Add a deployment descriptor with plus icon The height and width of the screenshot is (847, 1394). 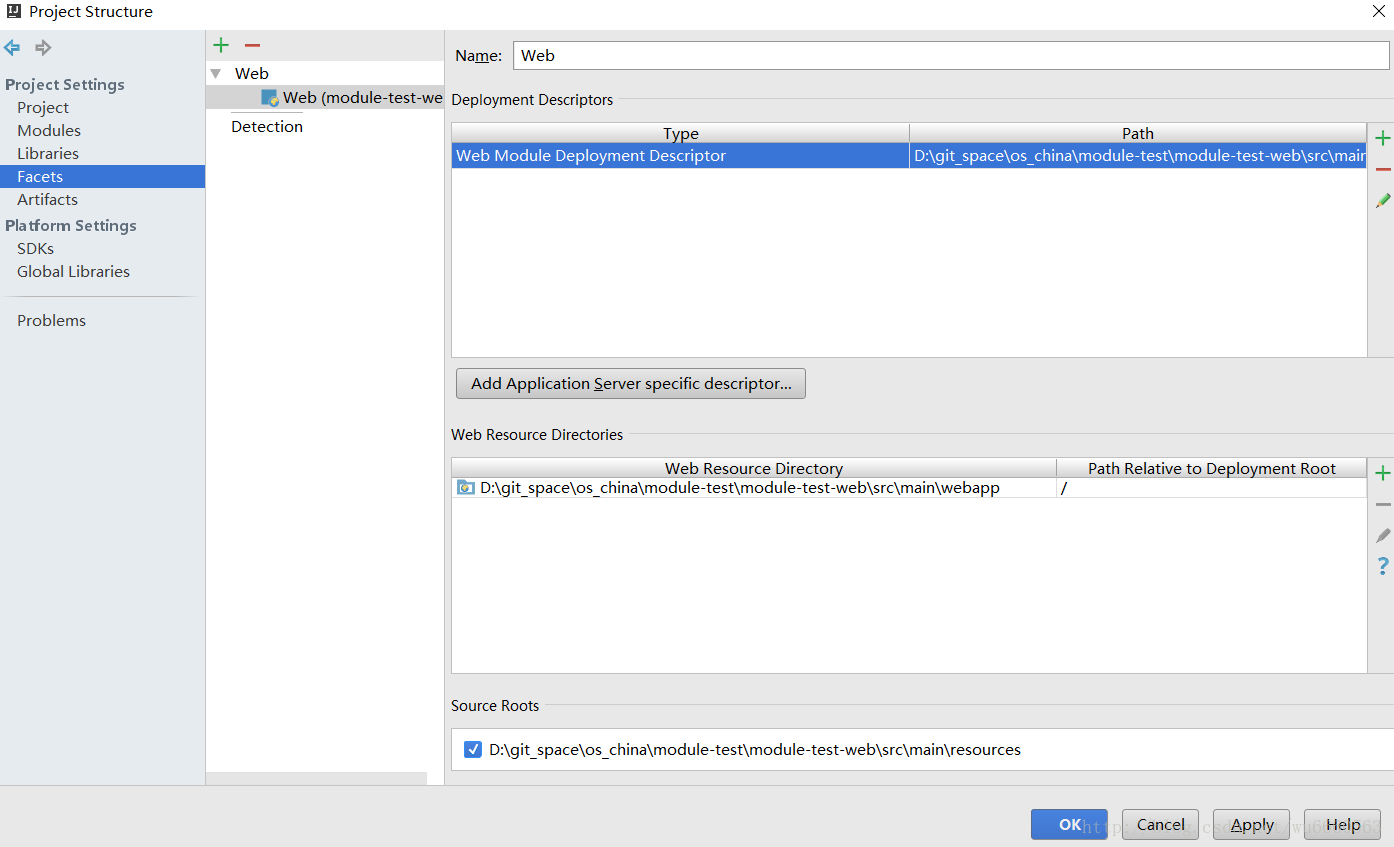tap(1383, 138)
